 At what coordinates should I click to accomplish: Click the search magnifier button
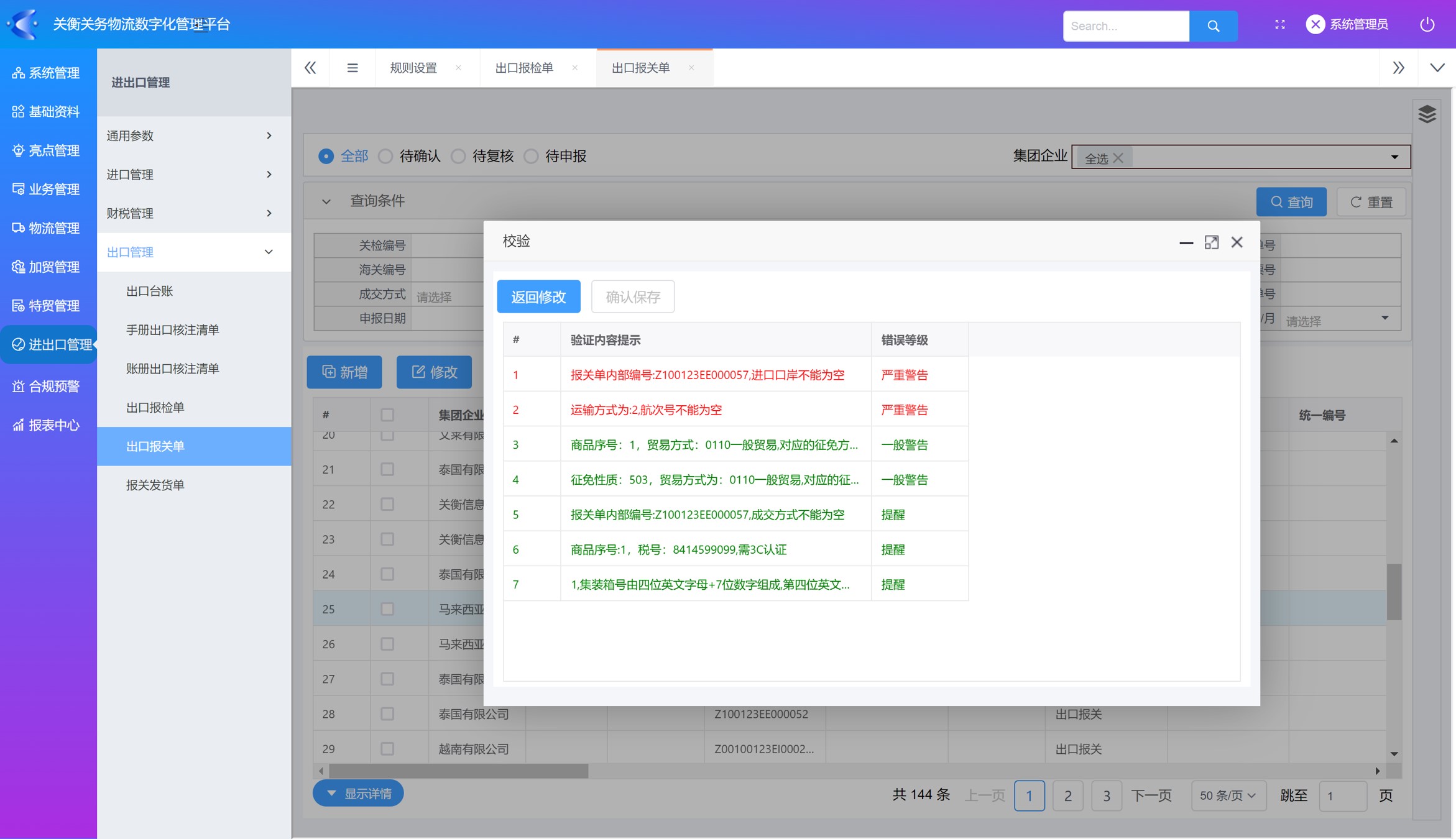tap(1213, 26)
